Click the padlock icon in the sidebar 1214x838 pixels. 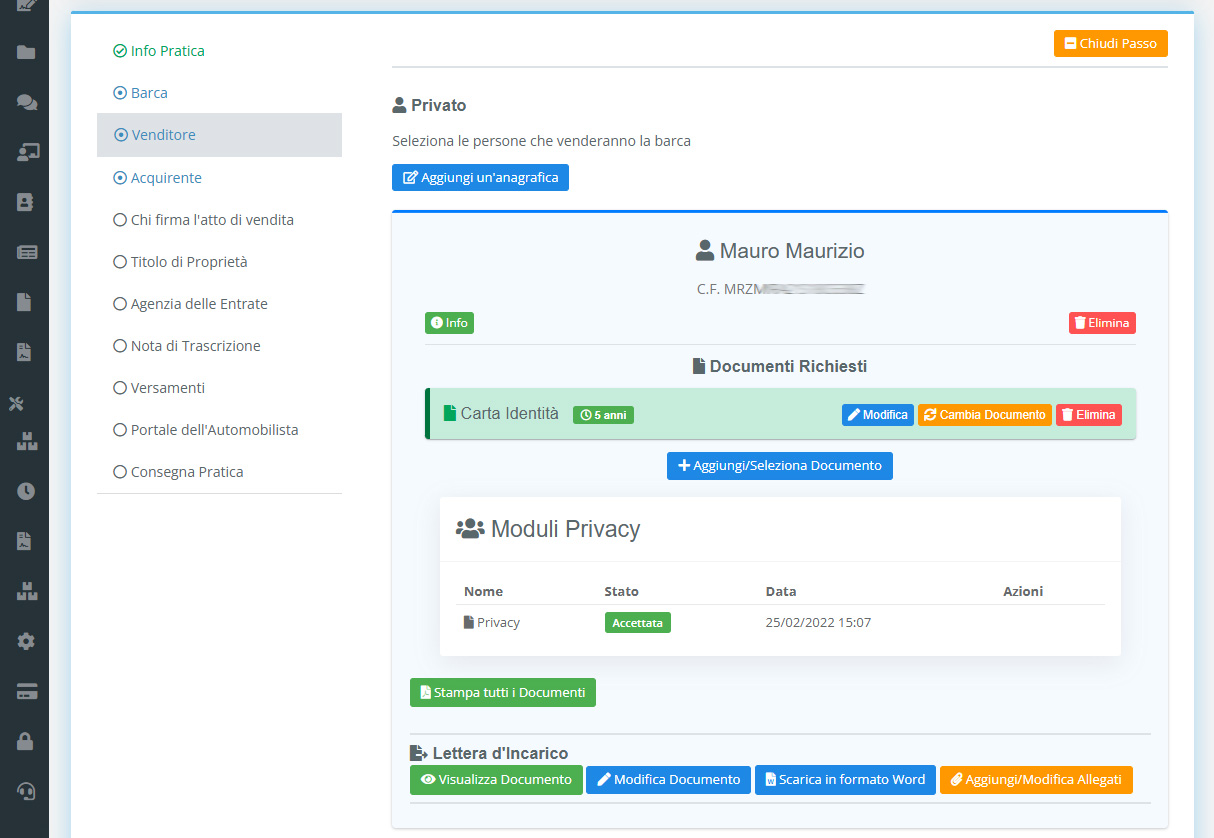pyautogui.click(x=26, y=741)
